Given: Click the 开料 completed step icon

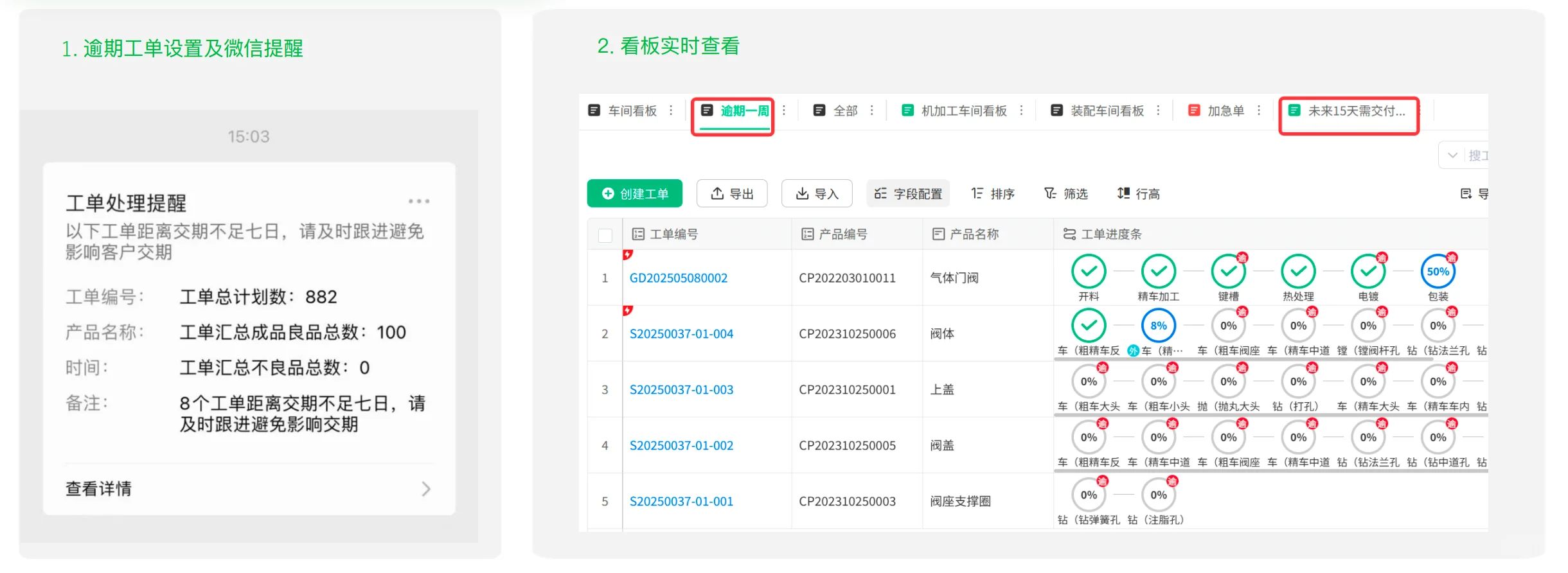Looking at the screenshot, I should tap(1089, 271).
